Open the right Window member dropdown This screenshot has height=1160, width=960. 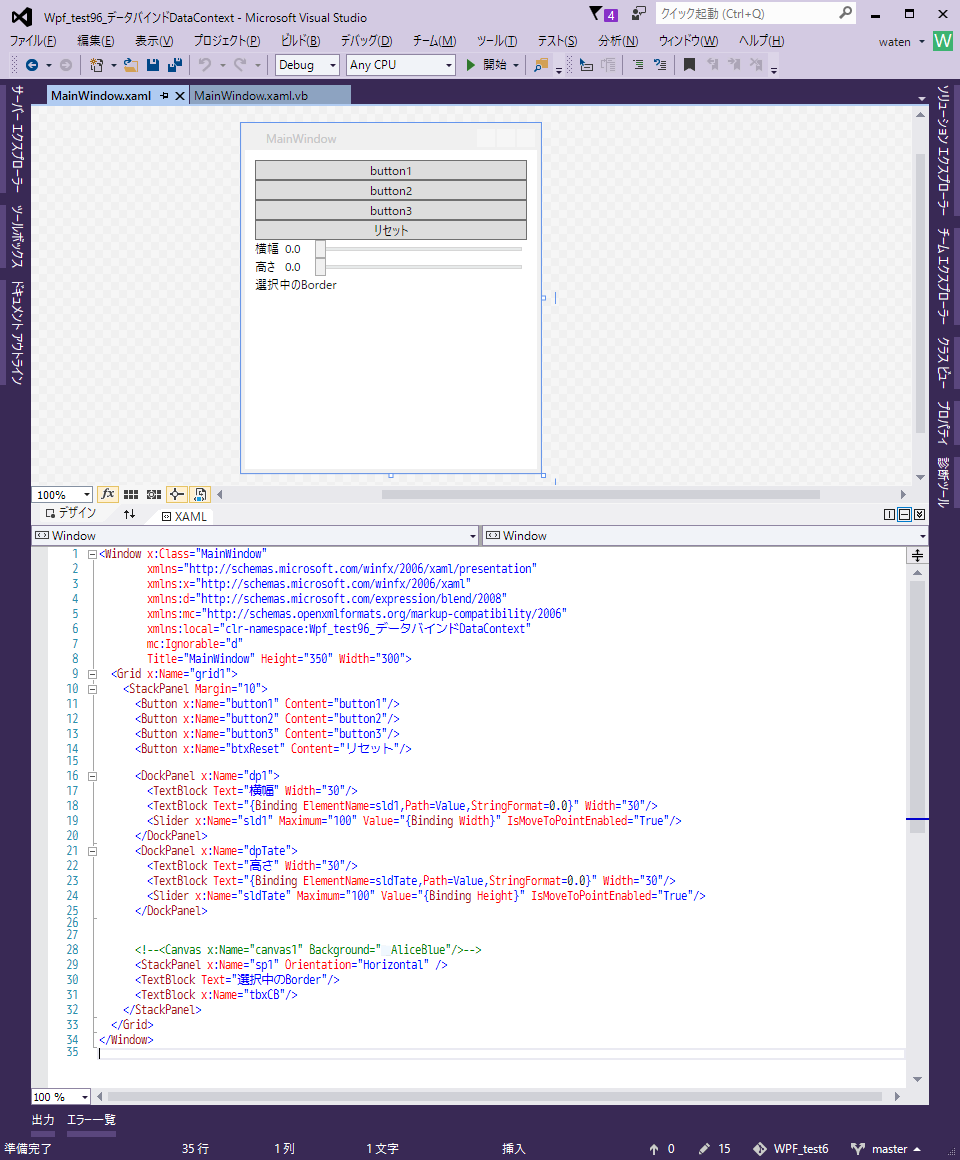[x=706, y=536]
